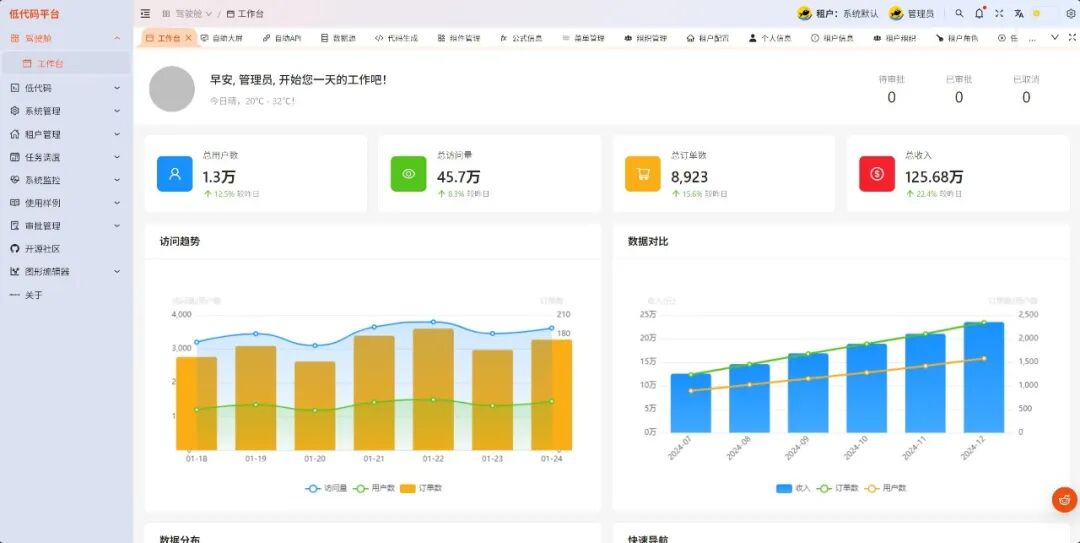Expand the 系统管理 sidebar group chevron

(117, 111)
